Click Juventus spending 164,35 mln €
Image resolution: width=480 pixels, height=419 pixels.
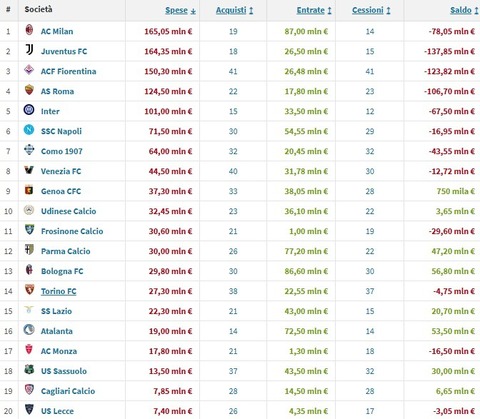(168, 51)
